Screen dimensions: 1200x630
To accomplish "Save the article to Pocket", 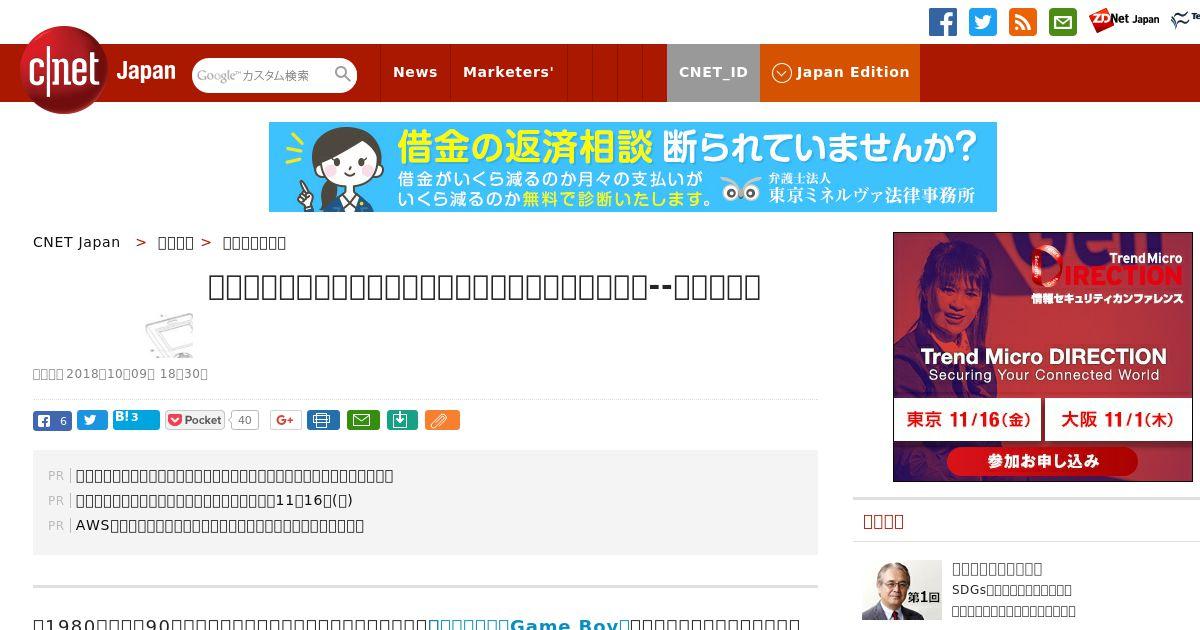I will pyautogui.click(x=195, y=420).
